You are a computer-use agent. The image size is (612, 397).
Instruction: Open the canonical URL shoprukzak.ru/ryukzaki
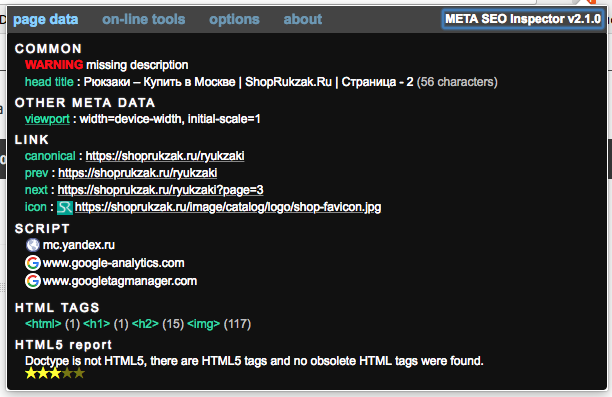(165, 156)
